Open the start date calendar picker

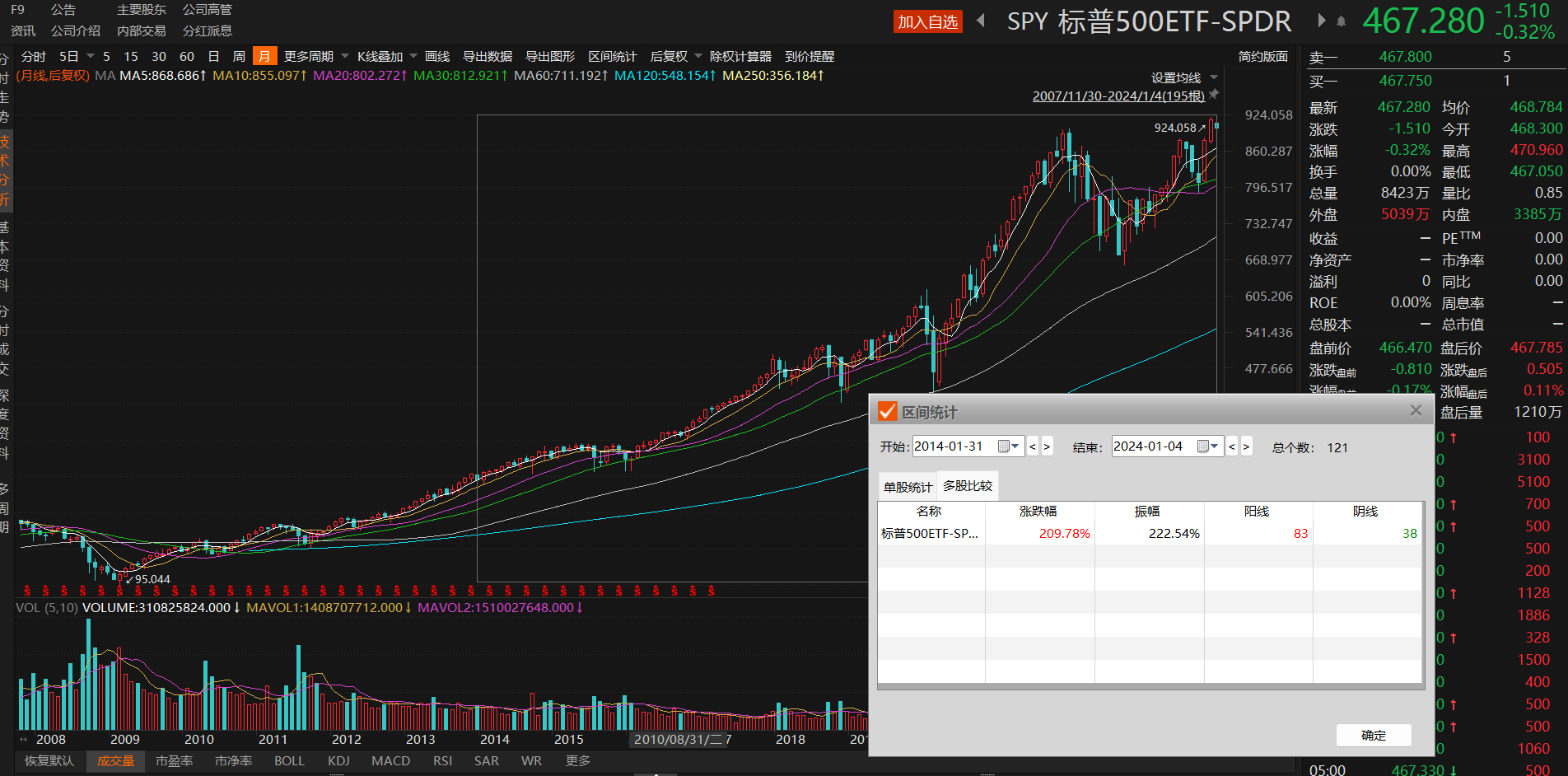pyautogui.click(x=1009, y=446)
